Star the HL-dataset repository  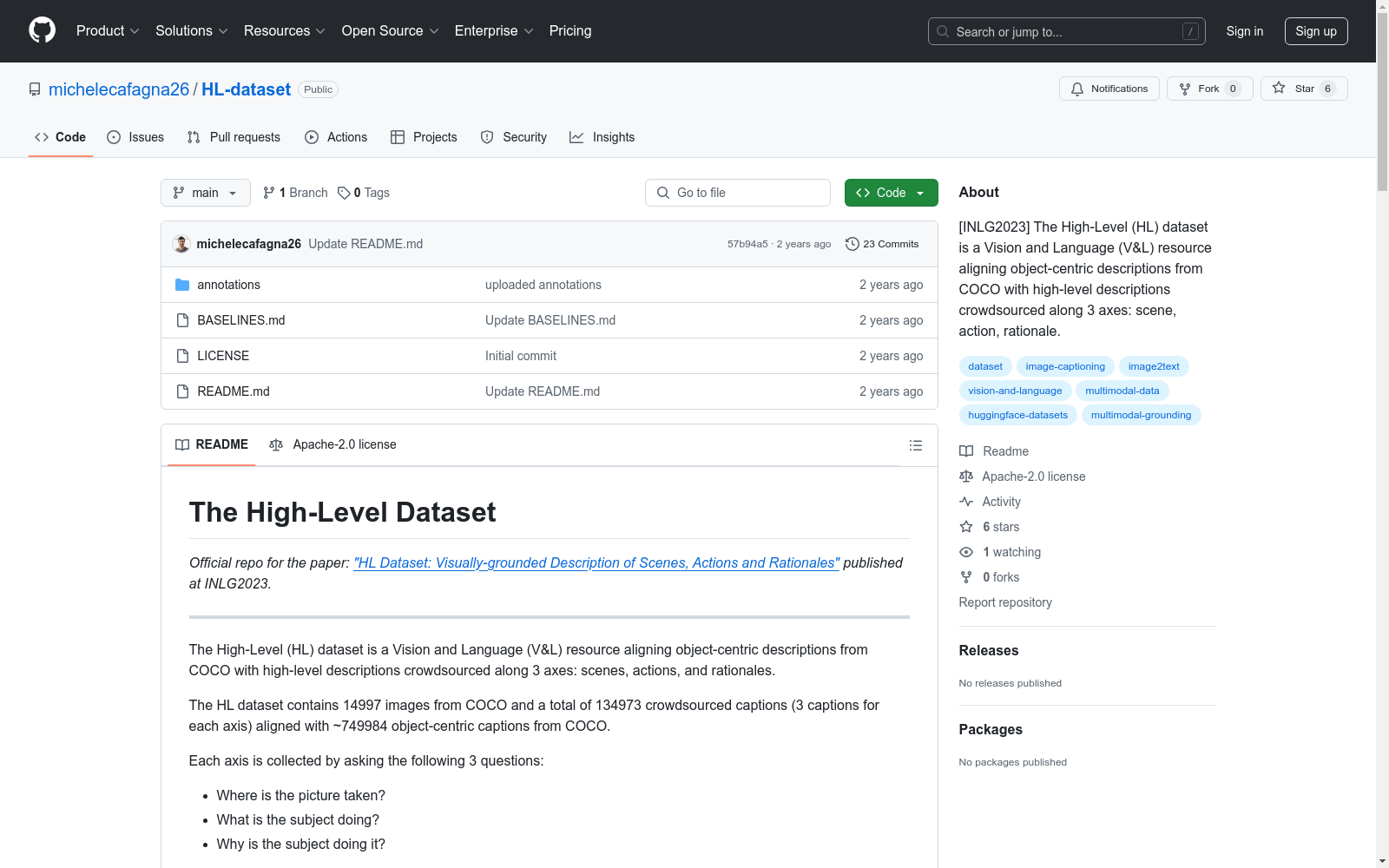point(1304,89)
